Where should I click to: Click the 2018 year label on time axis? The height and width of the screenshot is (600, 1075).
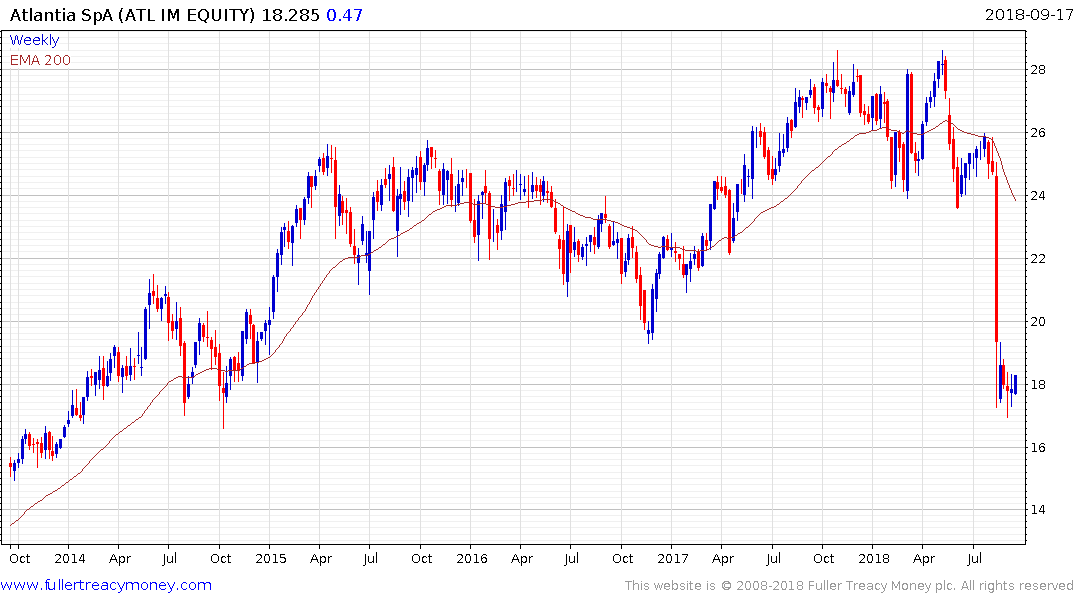[874, 559]
